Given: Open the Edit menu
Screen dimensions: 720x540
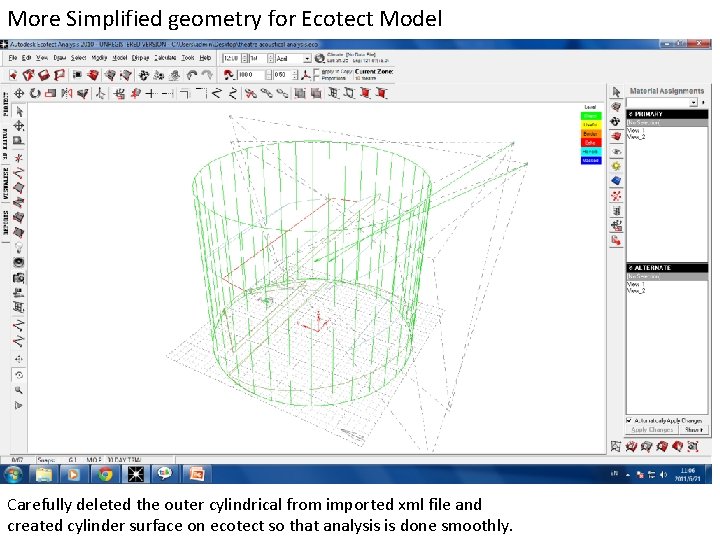Looking at the screenshot, I should click(x=27, y=58).
